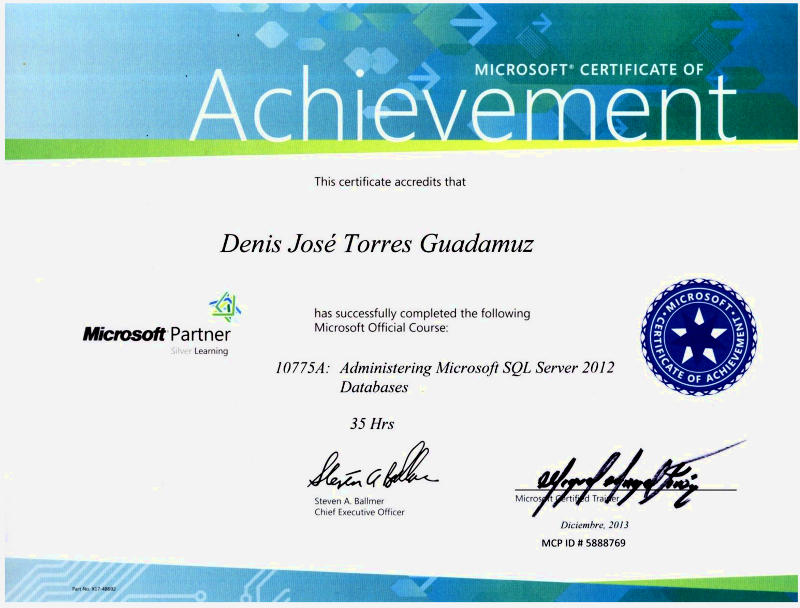The image size is (800, 608).
Task: Click the "Microsoft Partner" wordmark
Action: (157, 334)
